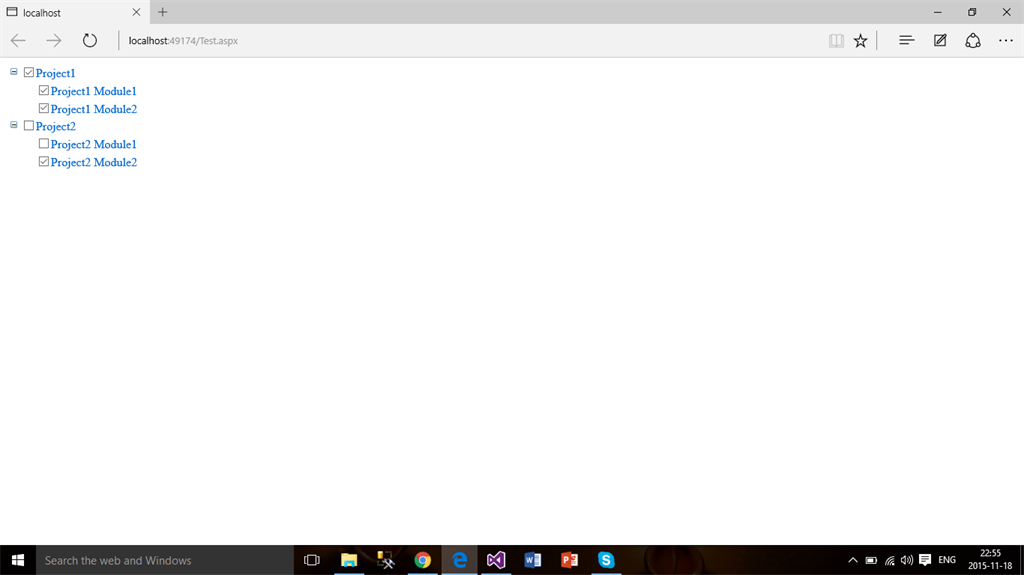Viewport: 1024px width, 575px height.
Task: Open the Hub three-lines icon
Action: 906,41
